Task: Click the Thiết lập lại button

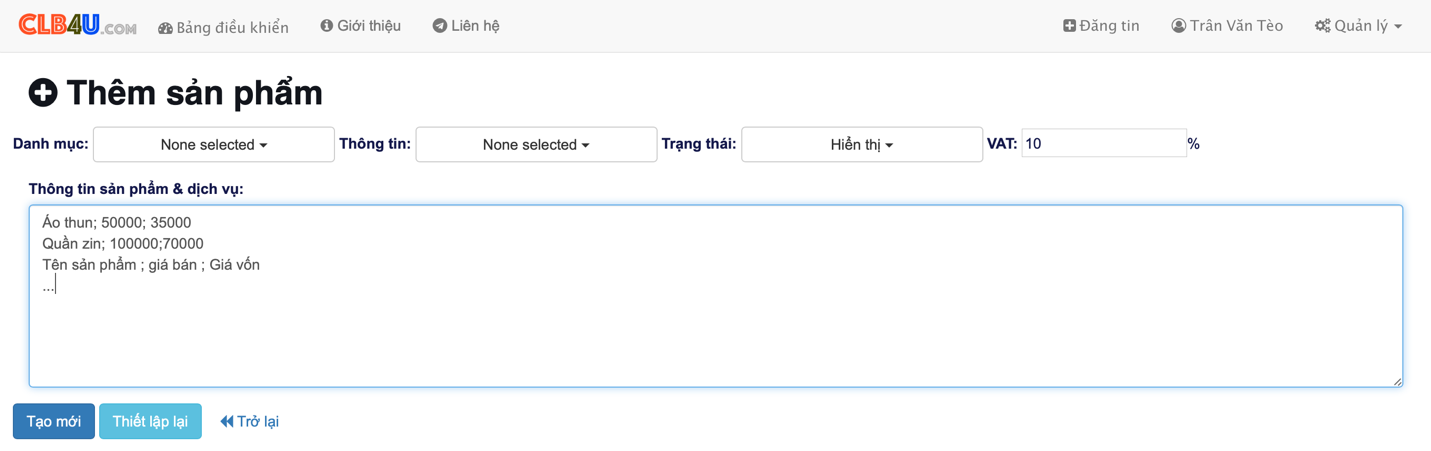Action: [150, 422]
